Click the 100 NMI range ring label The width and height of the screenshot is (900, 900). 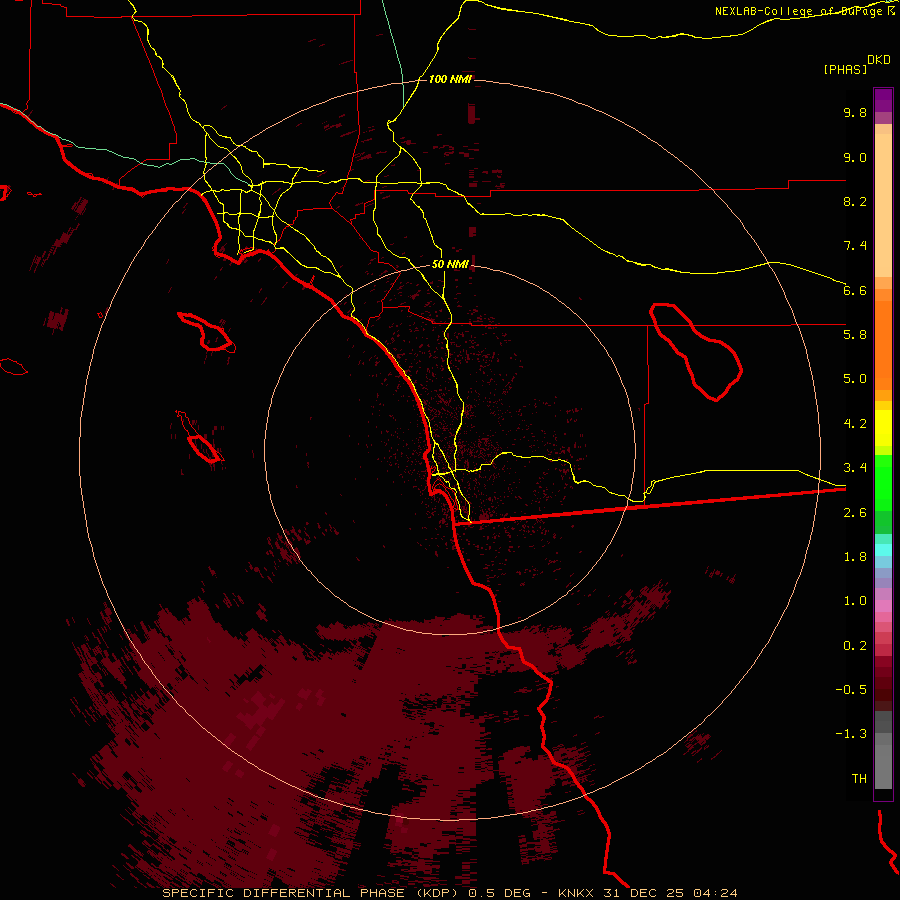[450, 79]
